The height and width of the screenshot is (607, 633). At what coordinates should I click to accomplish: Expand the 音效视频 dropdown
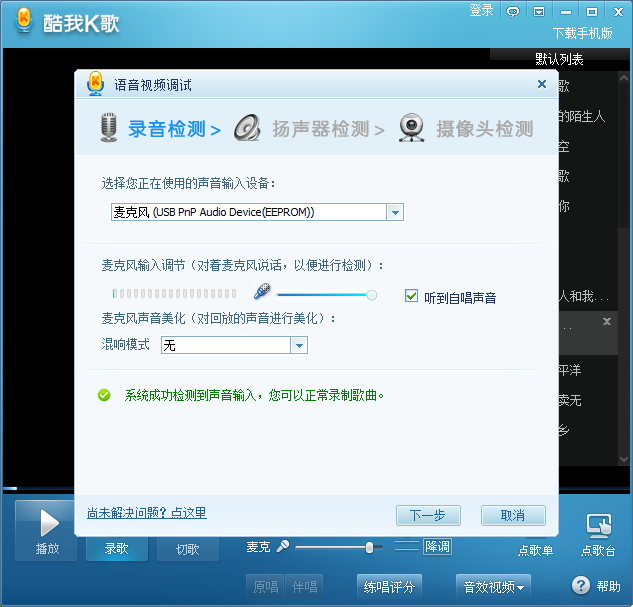coord(493,587)
